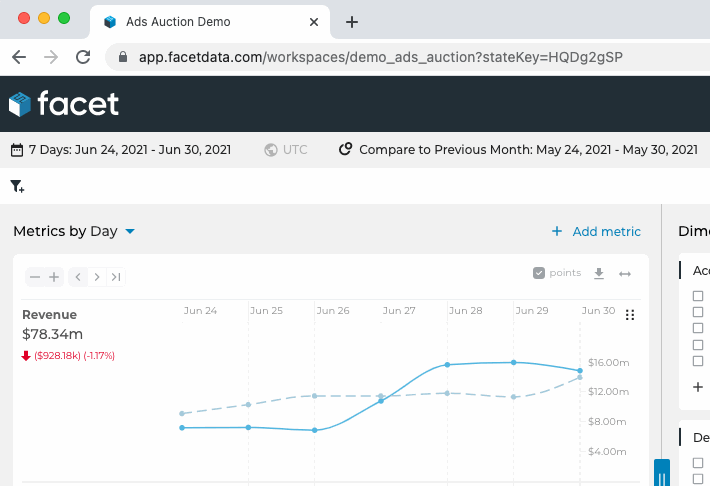Open the 7 Days date range picker
710x486 pixels.
click(121, 150)
